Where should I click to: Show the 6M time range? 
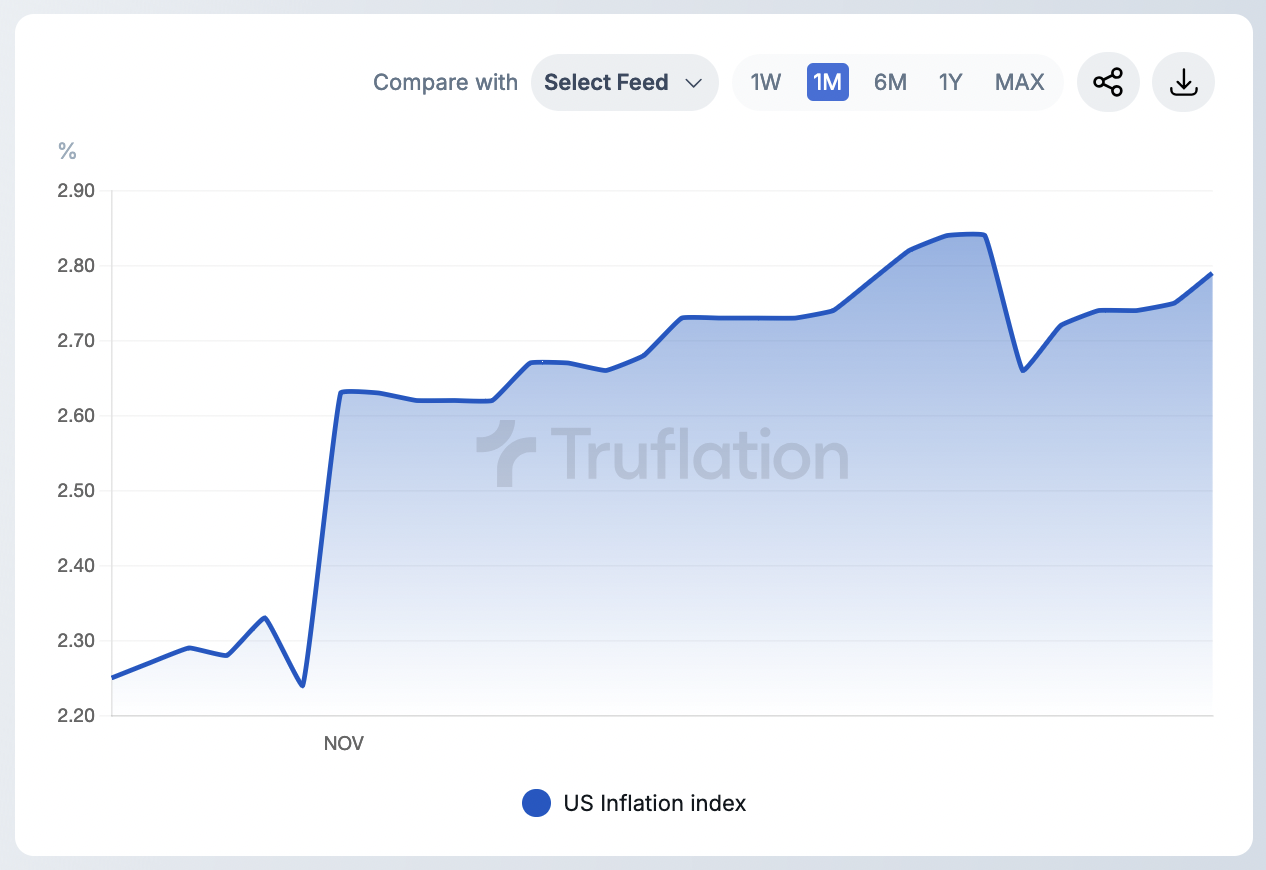tap(890, 82)
